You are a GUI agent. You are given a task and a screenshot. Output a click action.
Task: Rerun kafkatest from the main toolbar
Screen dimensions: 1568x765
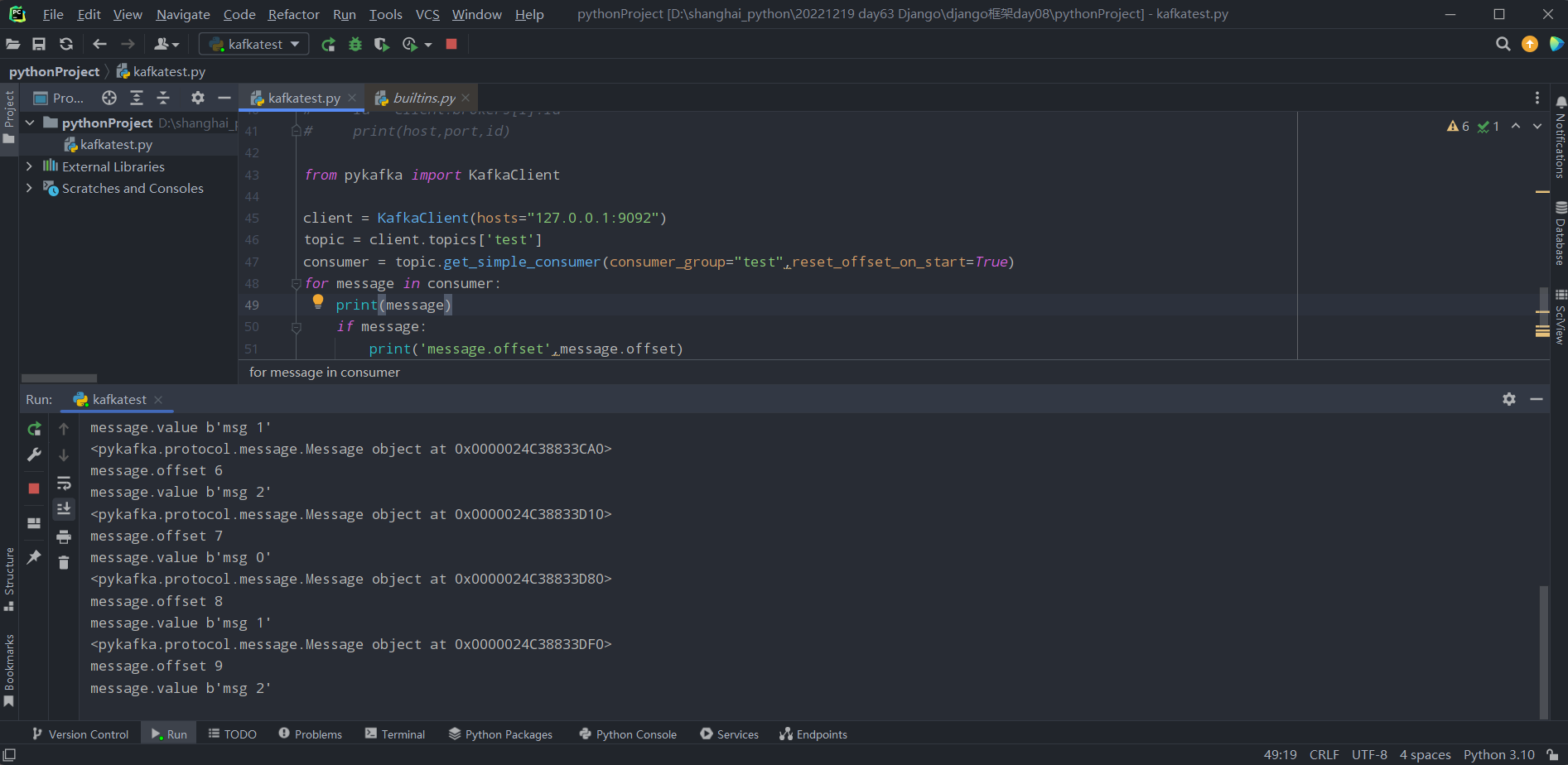[x=329, y=44]
